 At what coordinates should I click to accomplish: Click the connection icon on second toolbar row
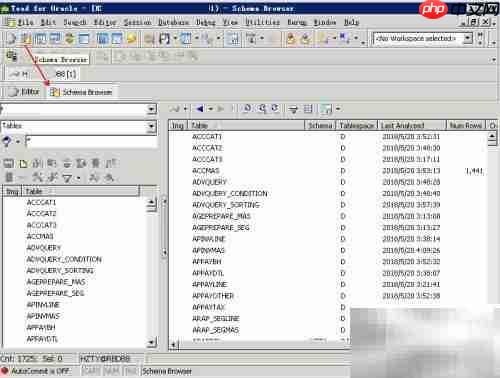pos(12,56)
